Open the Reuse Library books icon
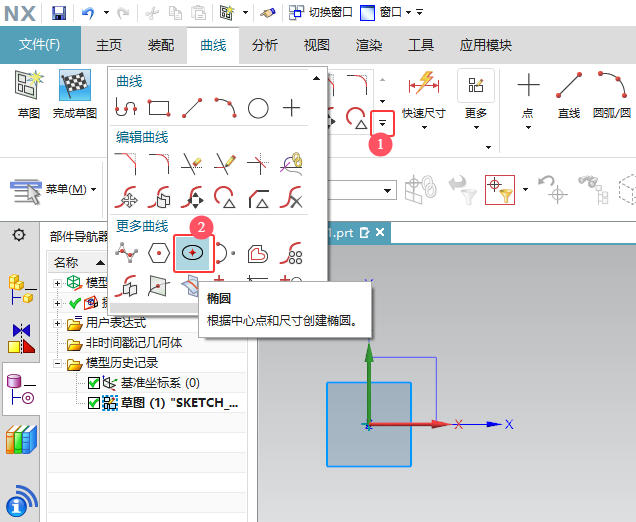 pos(21,440)
